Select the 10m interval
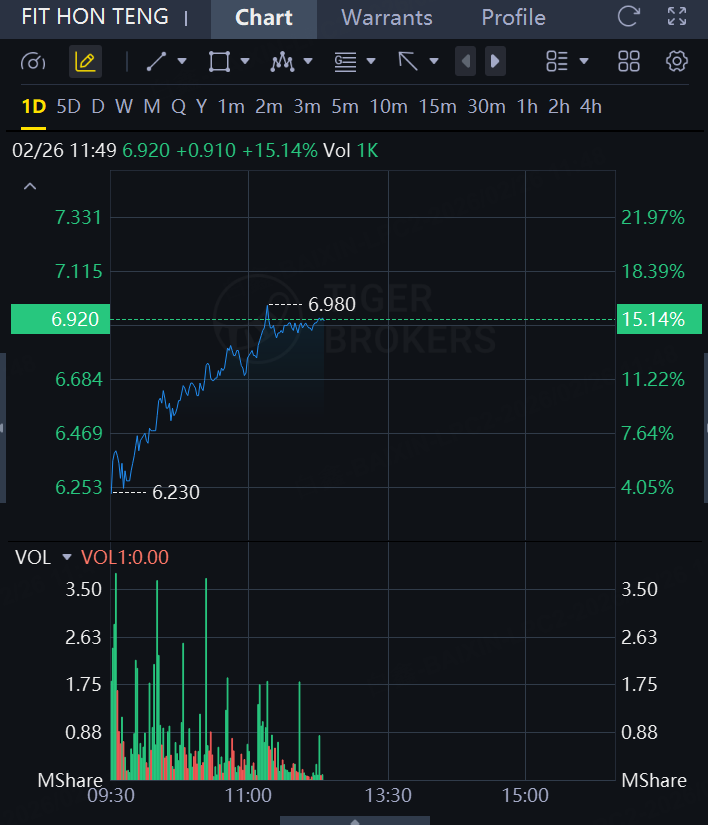The height and width of the screenshot is (825, 708). pyautogui.click(x=388, y=107)
